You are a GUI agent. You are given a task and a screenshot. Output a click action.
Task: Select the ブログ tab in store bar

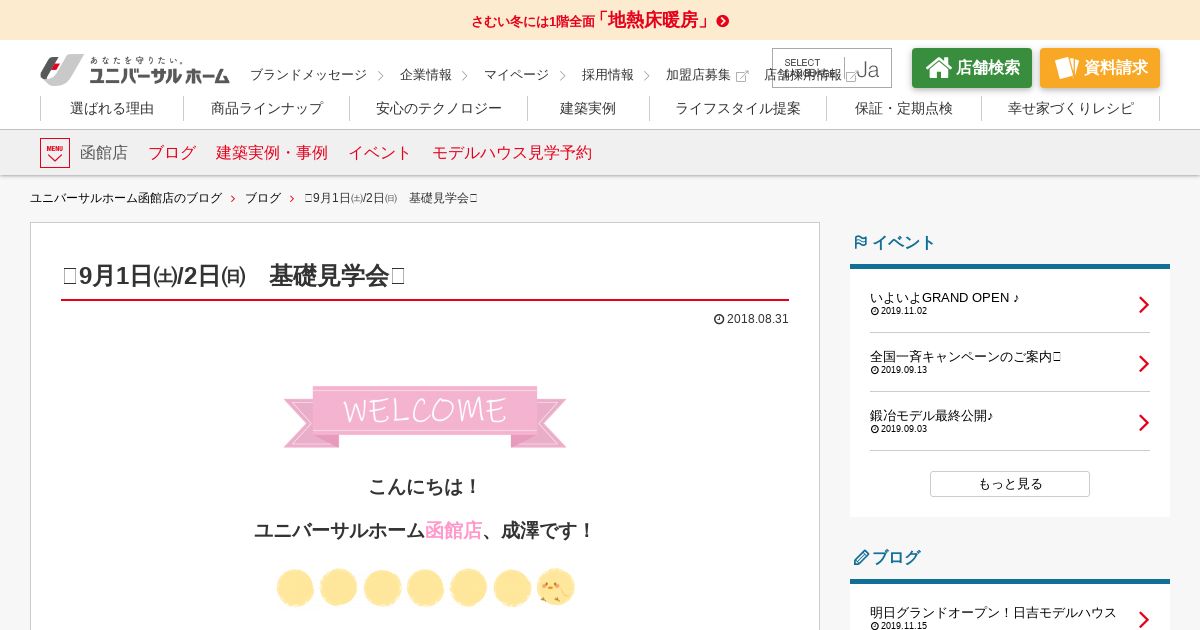(172, 153)
